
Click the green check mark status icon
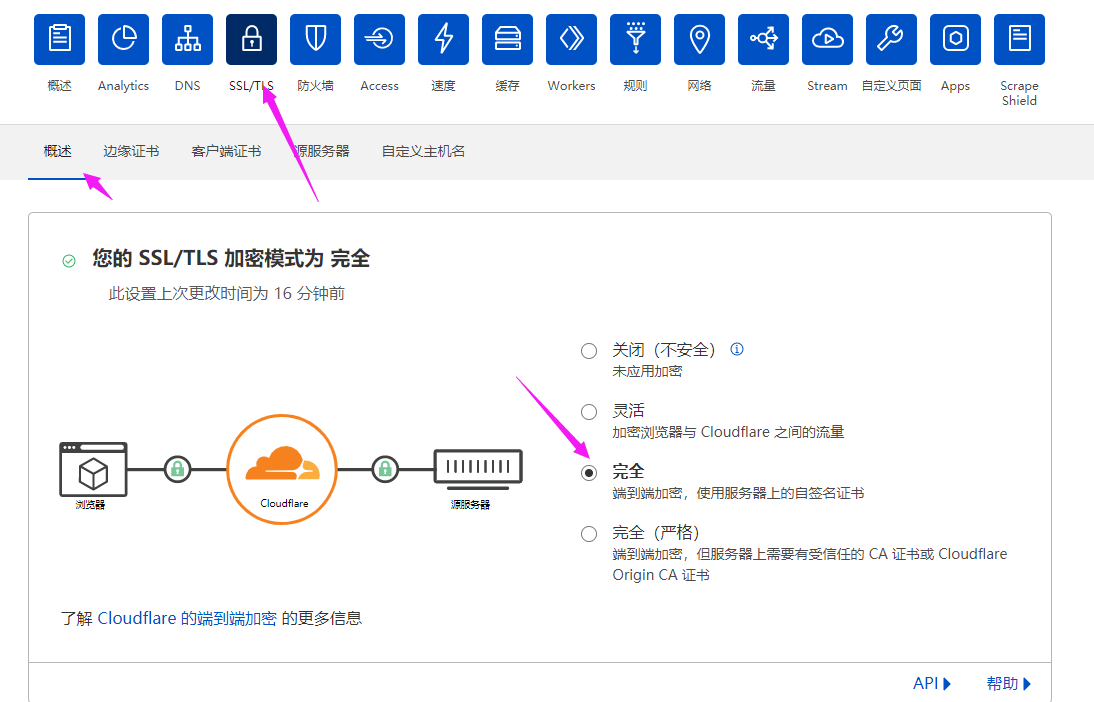click(69, 261)
